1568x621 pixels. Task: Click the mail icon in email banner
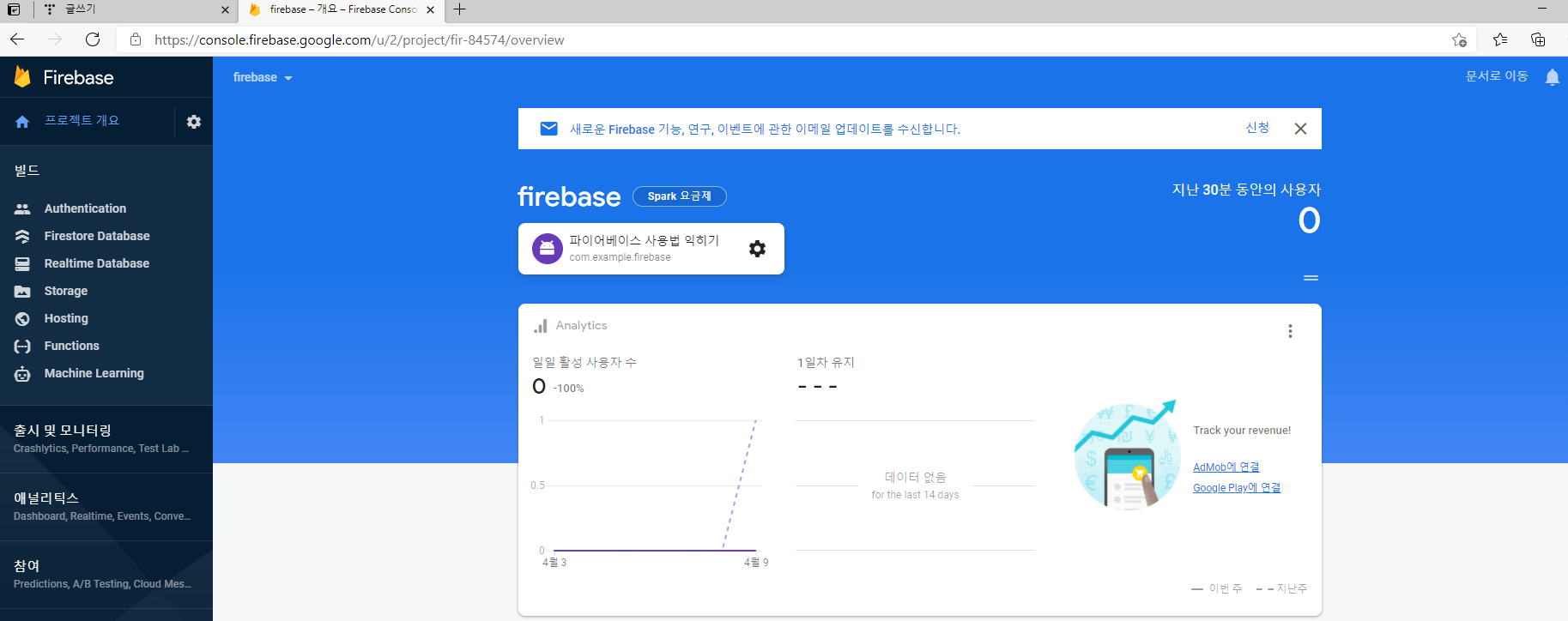[x=548, y=129]
